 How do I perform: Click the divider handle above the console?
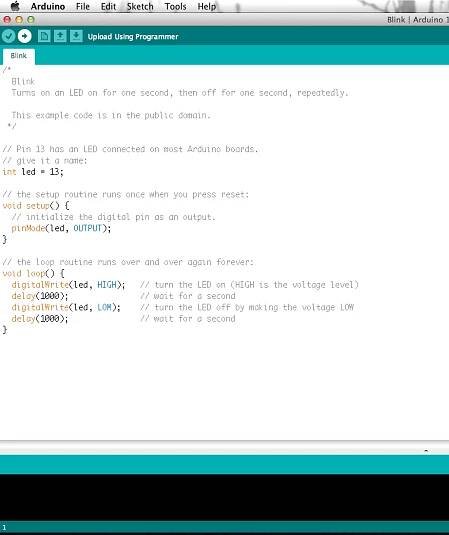(x=426, y=451)
